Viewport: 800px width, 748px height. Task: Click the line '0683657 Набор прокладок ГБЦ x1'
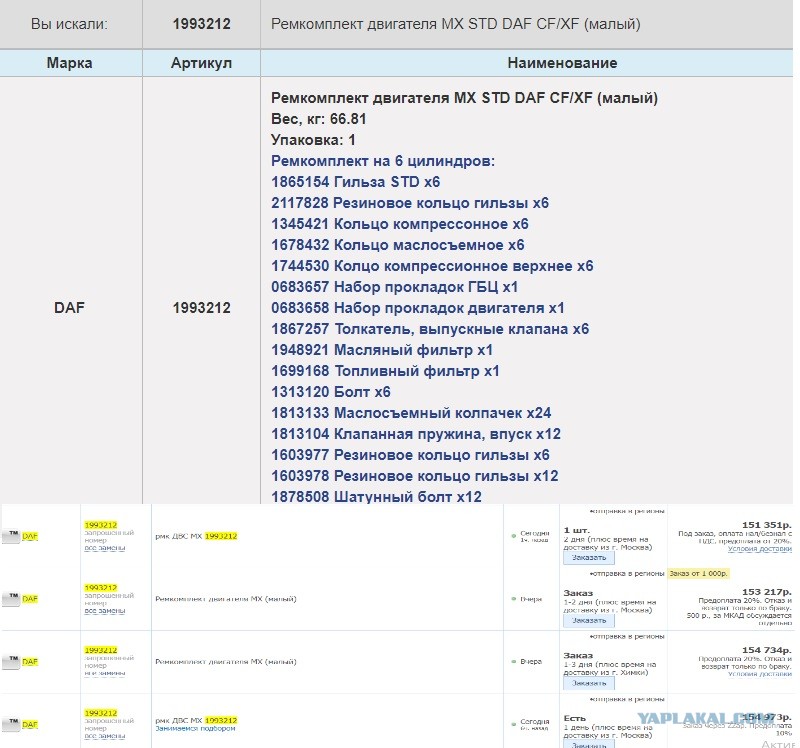[x=394, y=287]
